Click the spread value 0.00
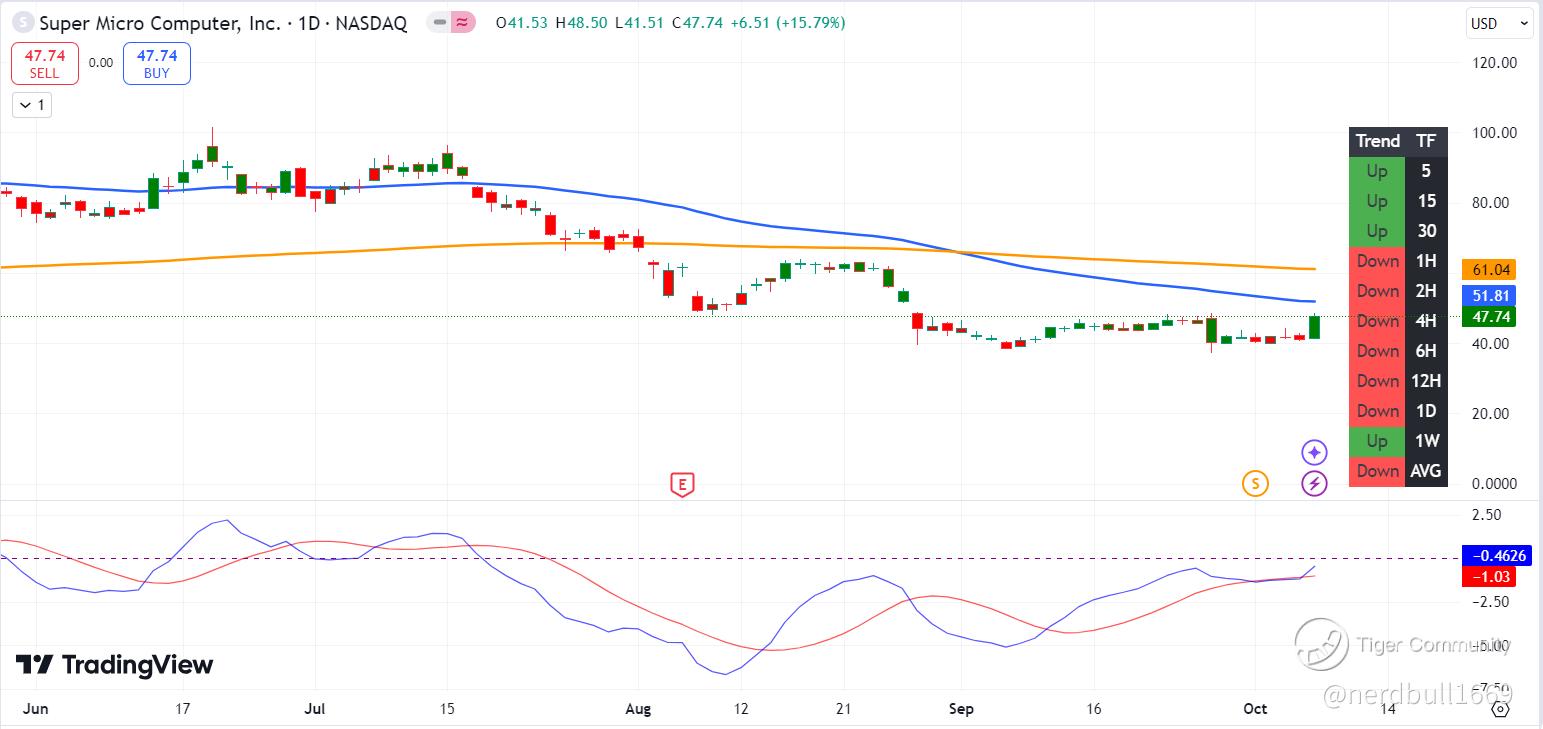The image size is (1543, 729). 101,62
